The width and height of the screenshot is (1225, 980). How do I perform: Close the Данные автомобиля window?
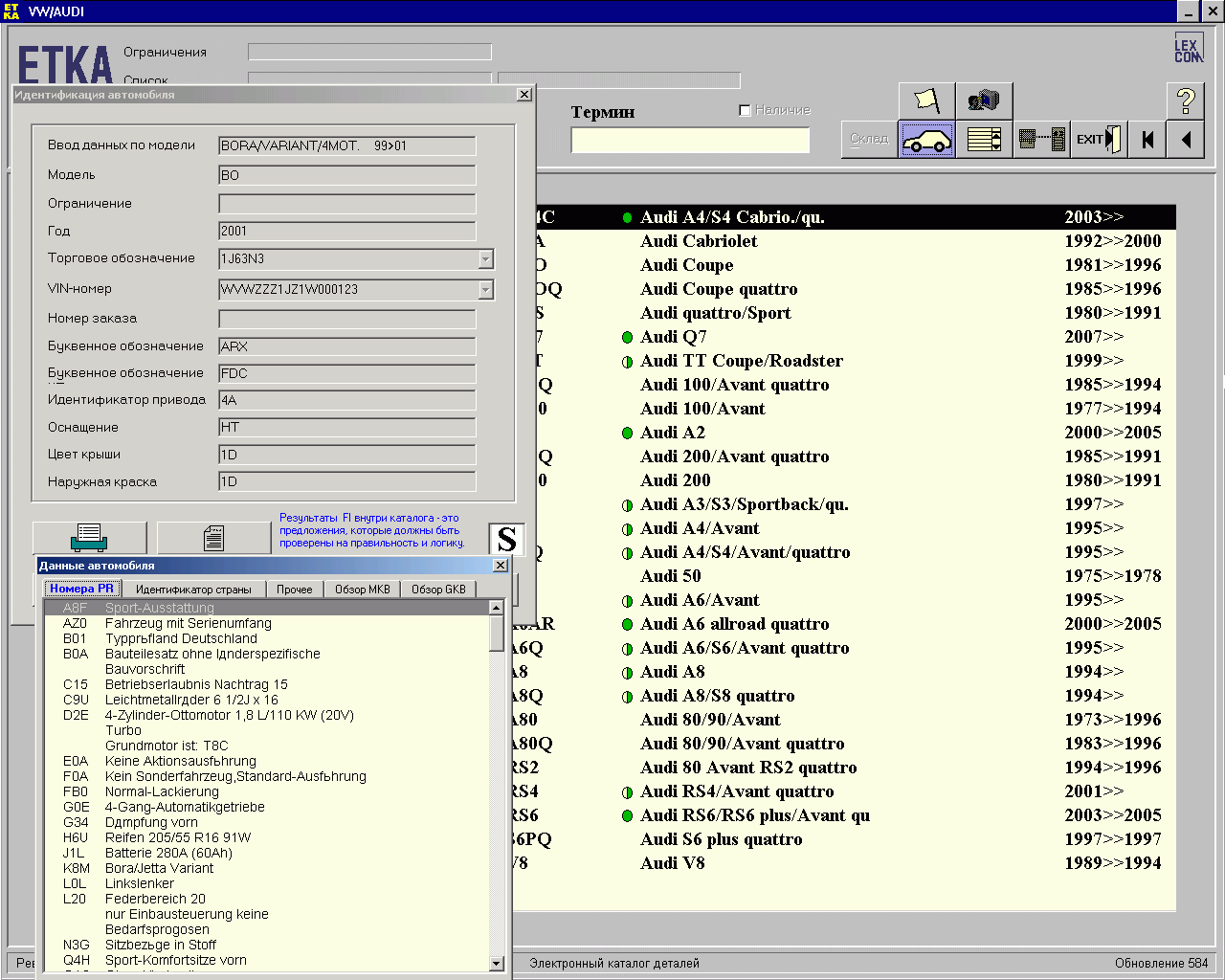tap(500, 566)
